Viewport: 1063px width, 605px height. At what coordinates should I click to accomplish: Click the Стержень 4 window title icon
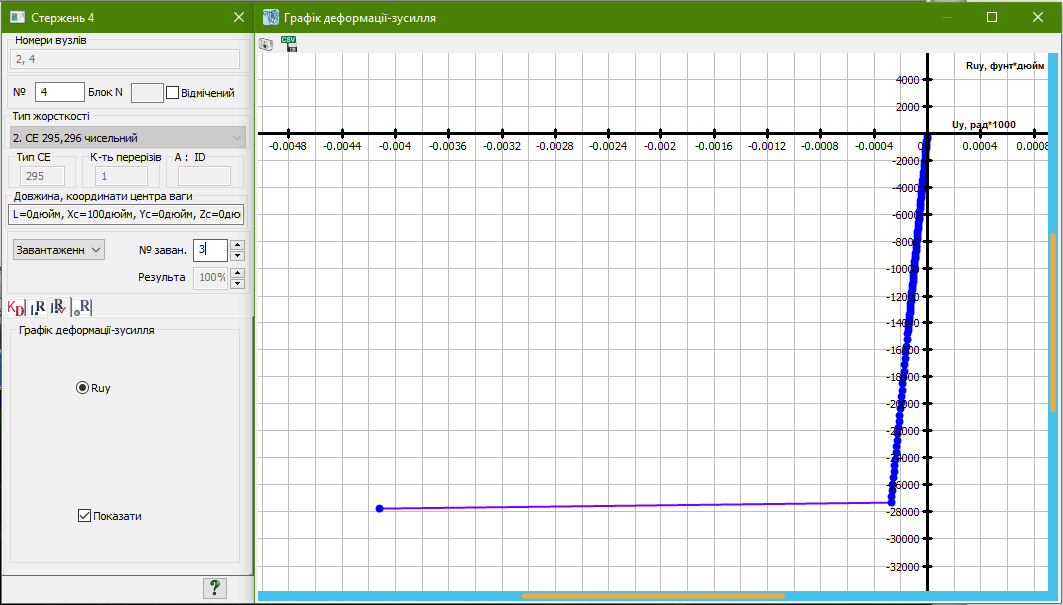click(x=17, y=17)
